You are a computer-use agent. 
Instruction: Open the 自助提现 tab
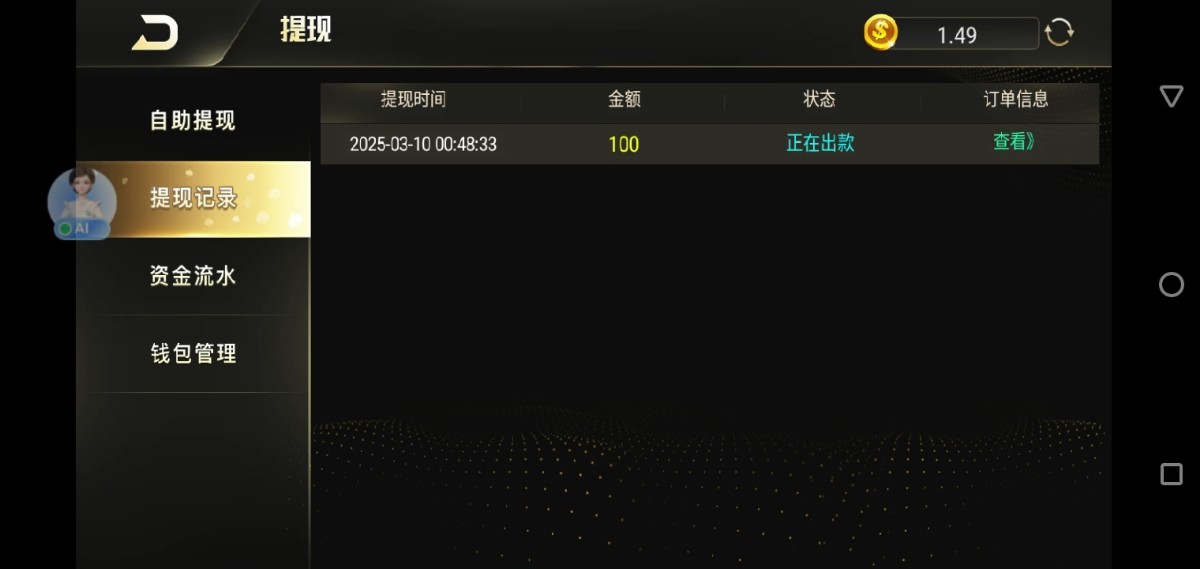point(193,121)
